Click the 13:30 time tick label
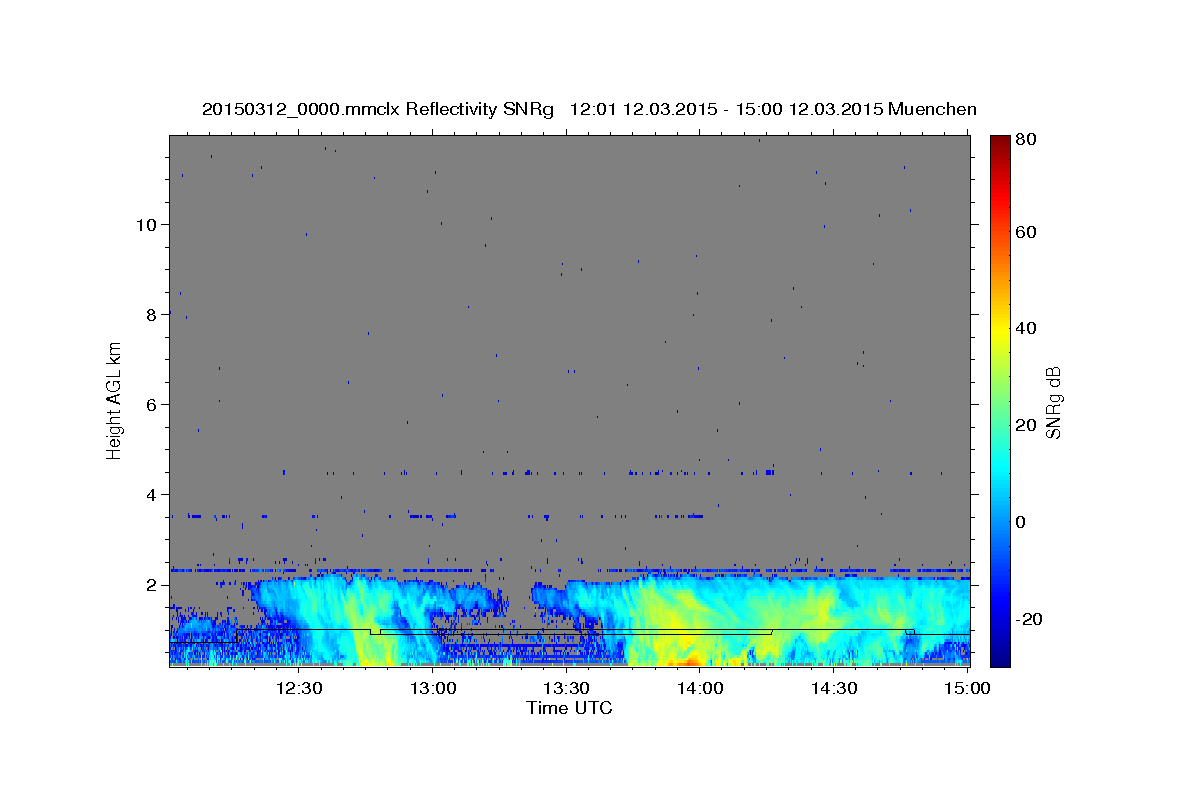Screen dimensions: 1200x800 [567, 688]
